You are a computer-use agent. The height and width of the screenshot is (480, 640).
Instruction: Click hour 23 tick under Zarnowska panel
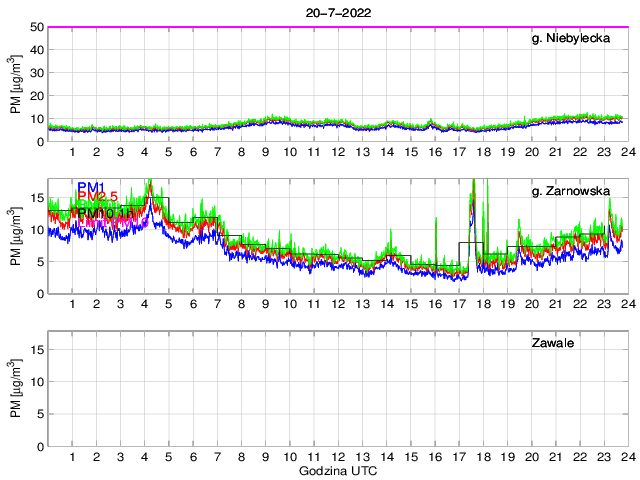604,304
